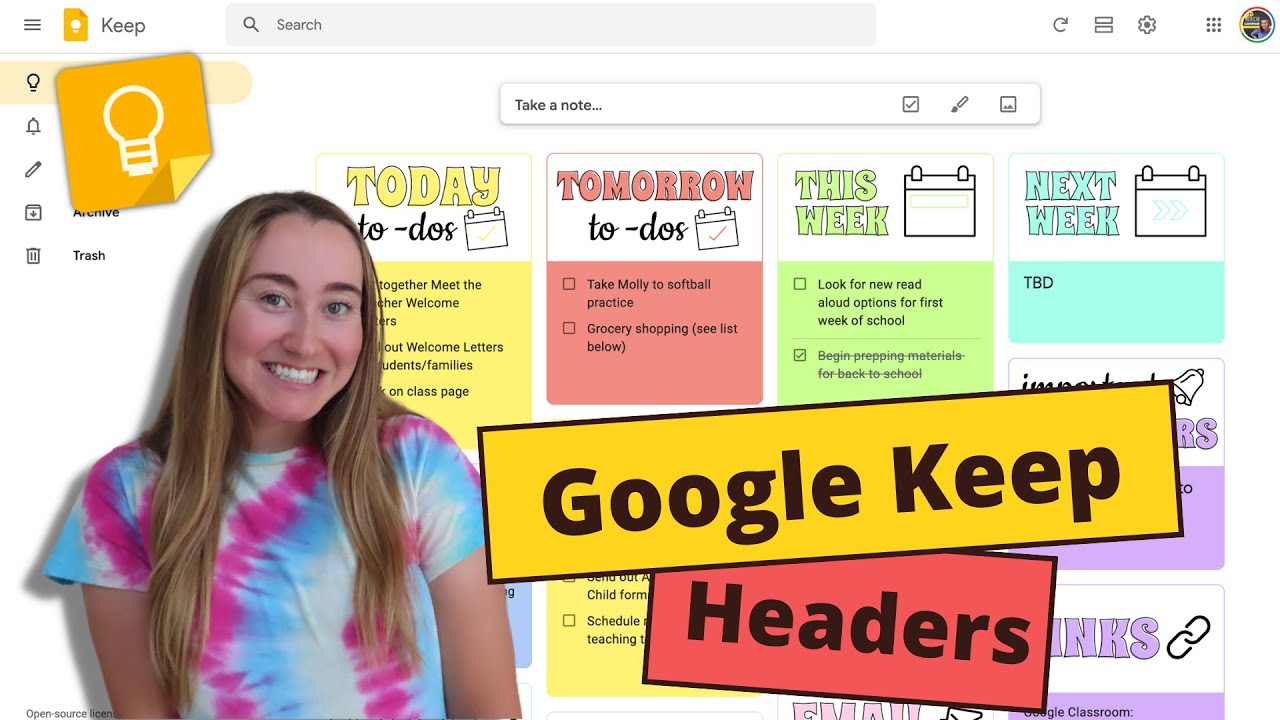This screenshot has width=1280, height=720.
Task: Open the Settings gear icon
Action: click(x=1147, y=25)
